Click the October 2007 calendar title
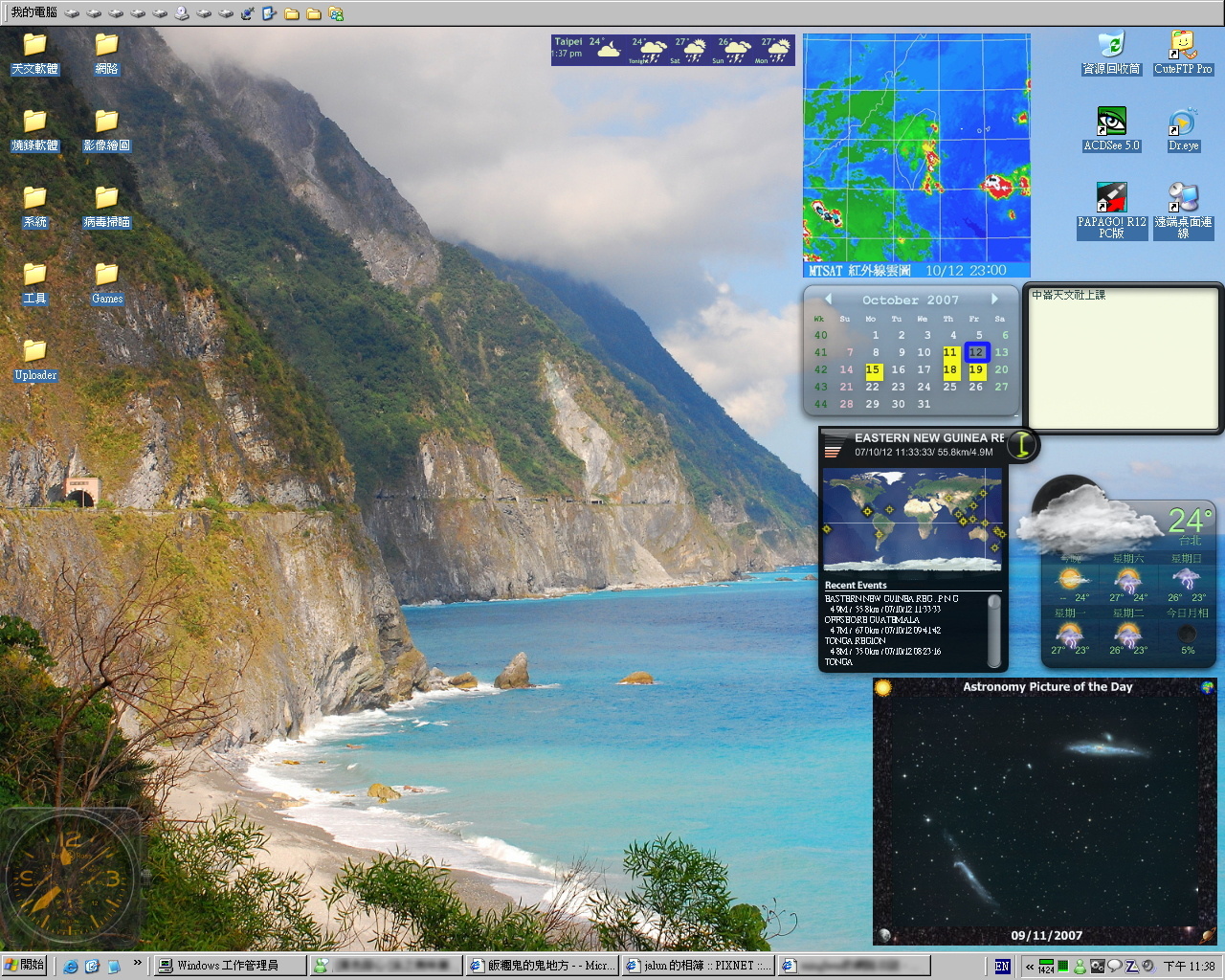Viewport: 1225px width, 980px height. (910, 300)
